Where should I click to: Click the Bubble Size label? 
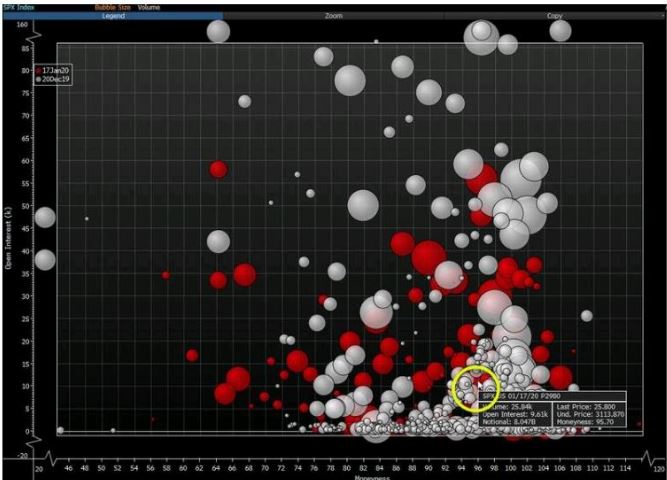(x=111, y=7)
